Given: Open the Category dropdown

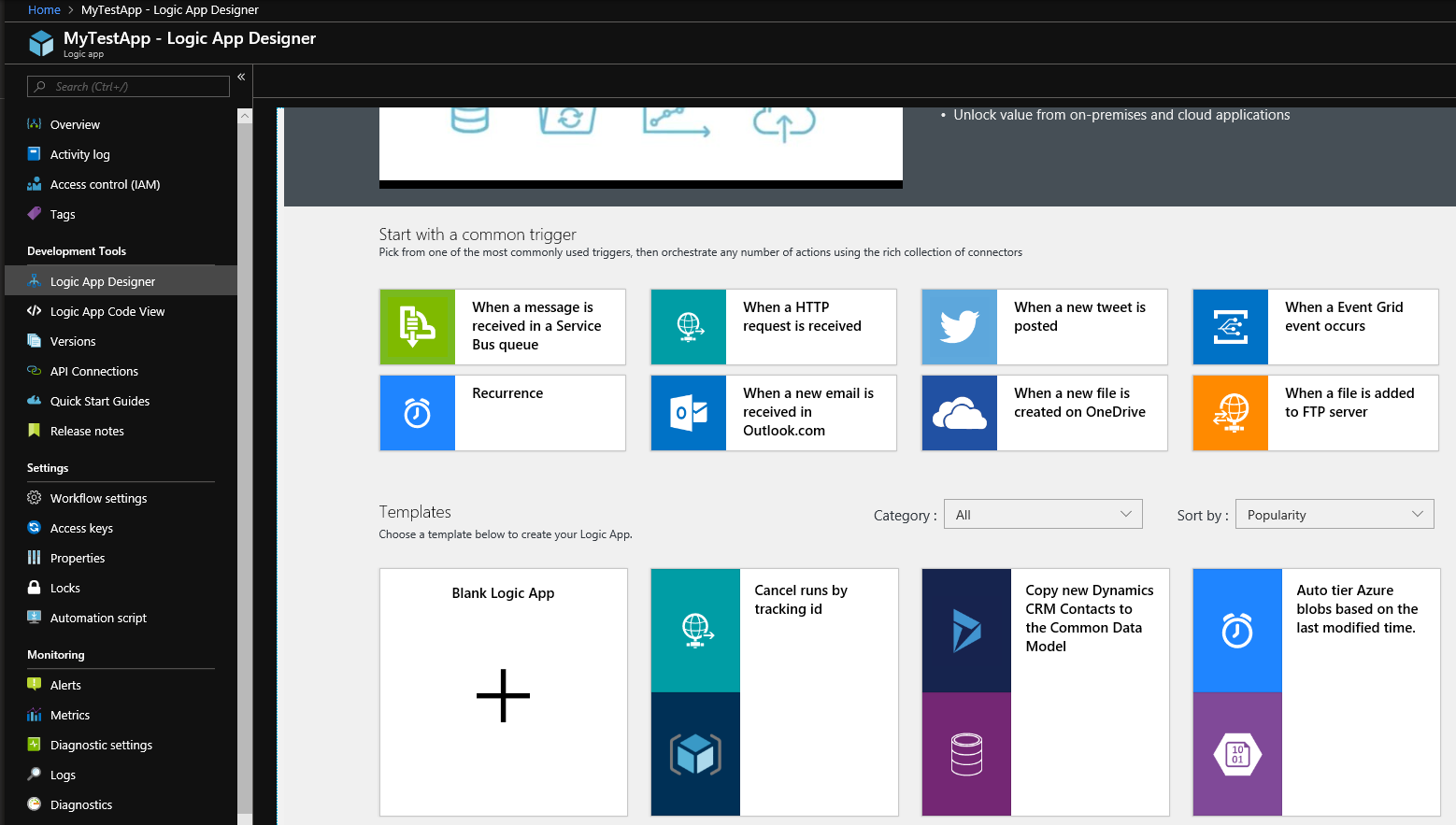Looking at the screenshot, I should (1043, 514).
